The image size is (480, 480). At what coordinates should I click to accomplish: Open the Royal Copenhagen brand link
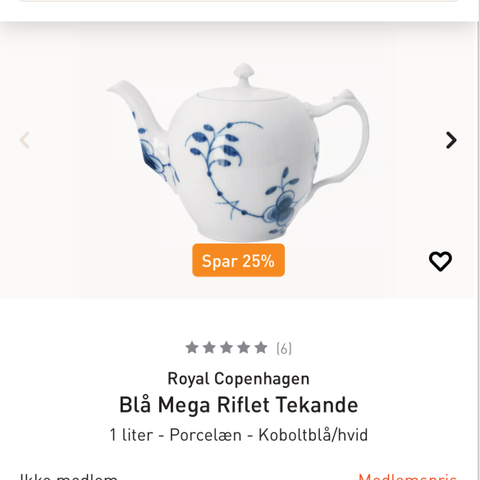[x=238, y=379]
